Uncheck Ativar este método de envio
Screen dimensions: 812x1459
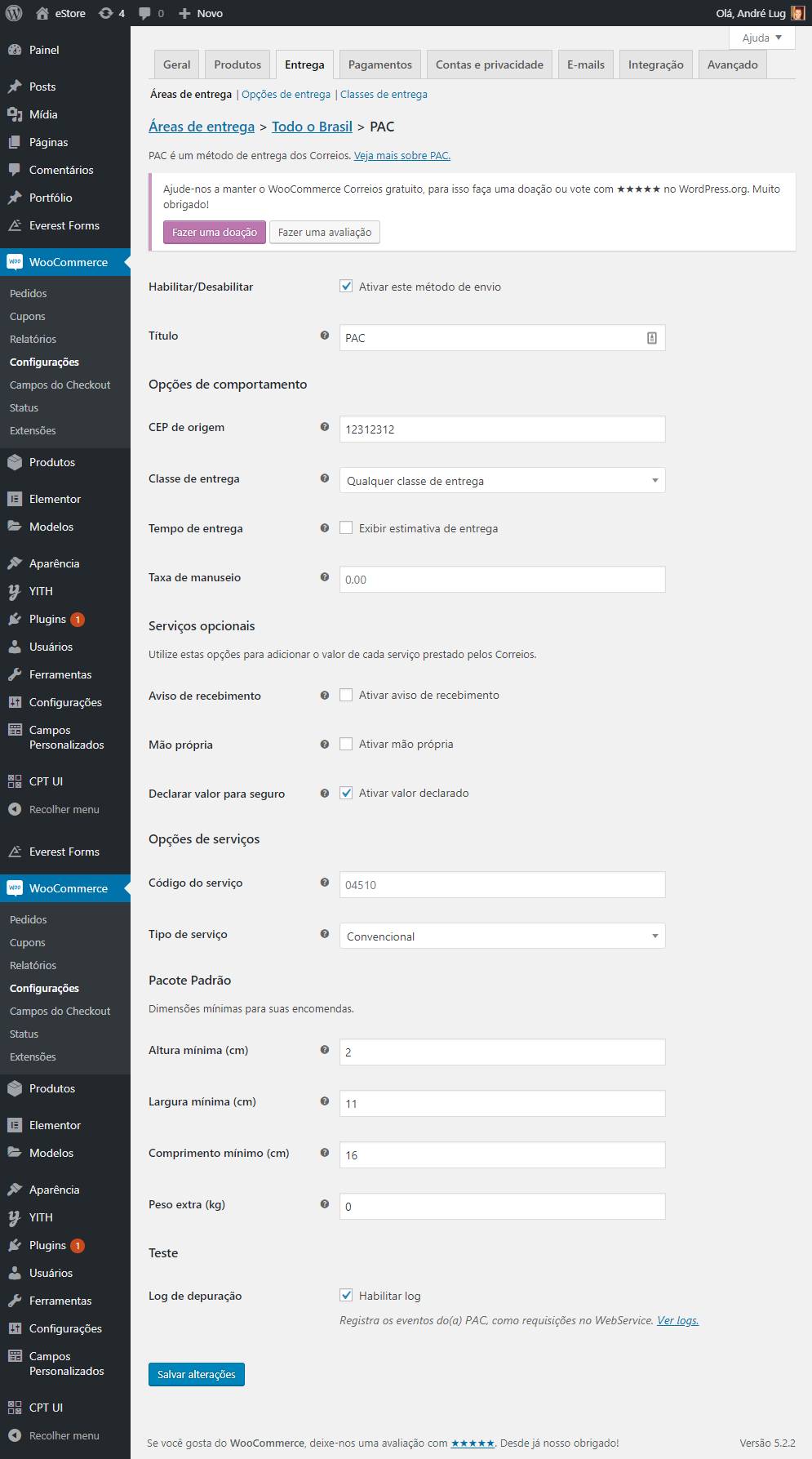click(x=346, y=287)
